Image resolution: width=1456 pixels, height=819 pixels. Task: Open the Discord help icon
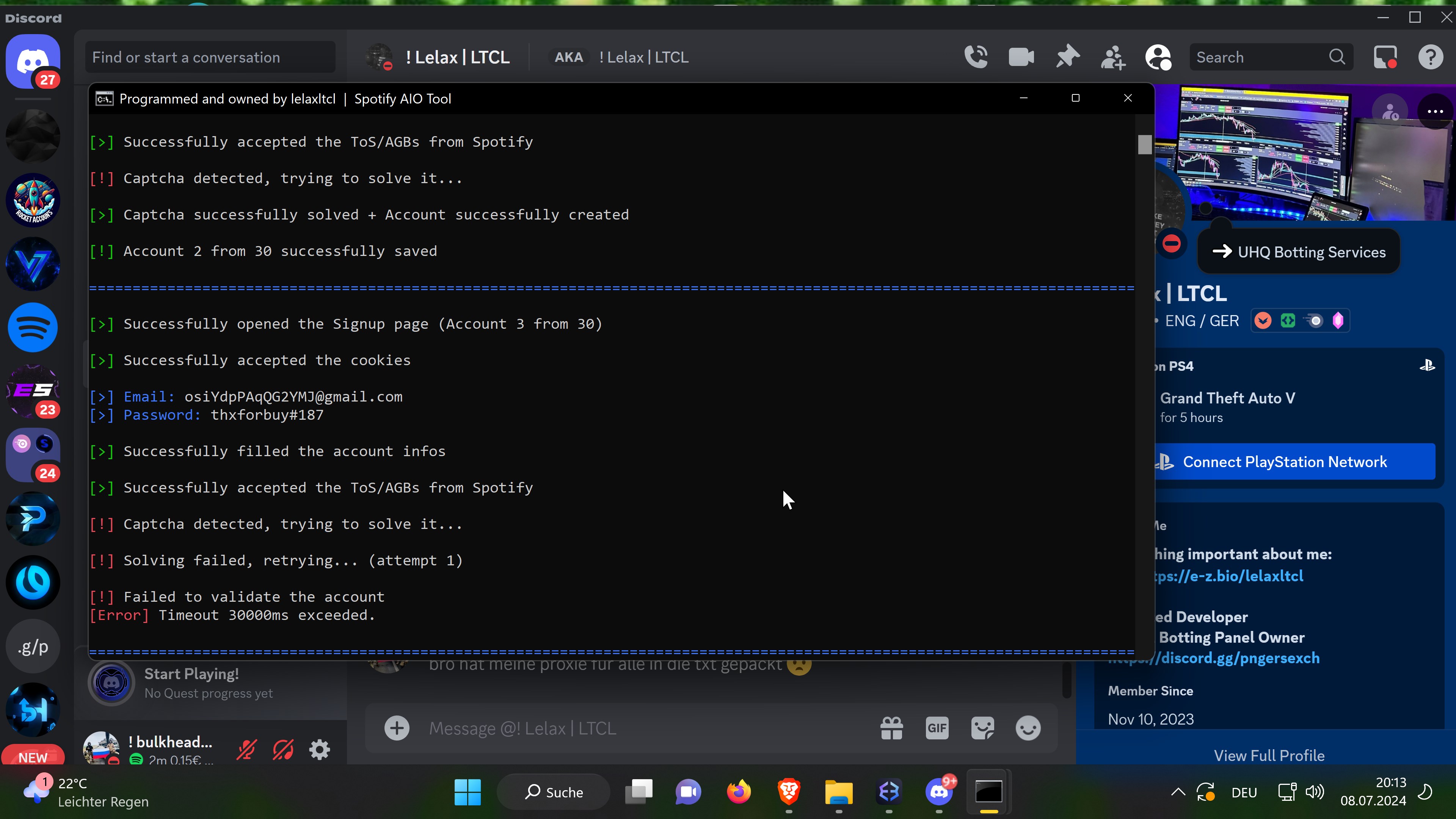pyautogui.click(x=1431, y=57)
